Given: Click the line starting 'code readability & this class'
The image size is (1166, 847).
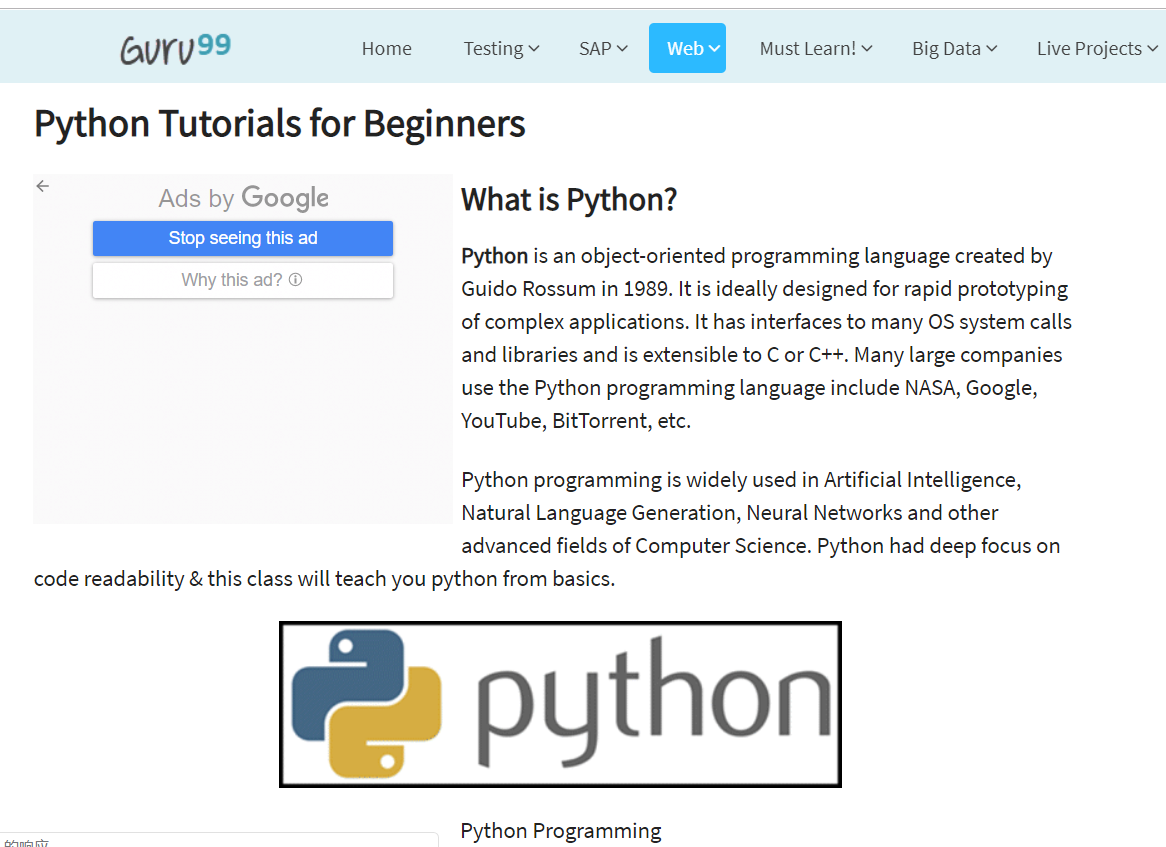Looking at the screenshot, I should click(x=324, y=579).
